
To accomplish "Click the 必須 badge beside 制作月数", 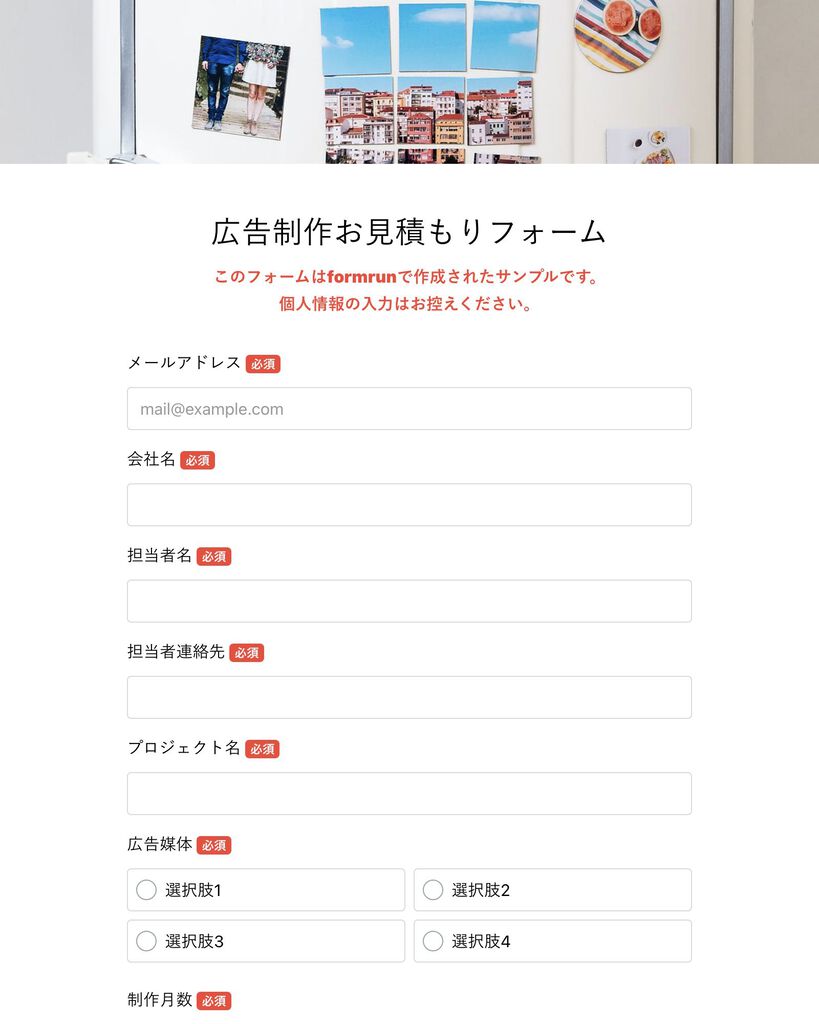I will 214,1000.
